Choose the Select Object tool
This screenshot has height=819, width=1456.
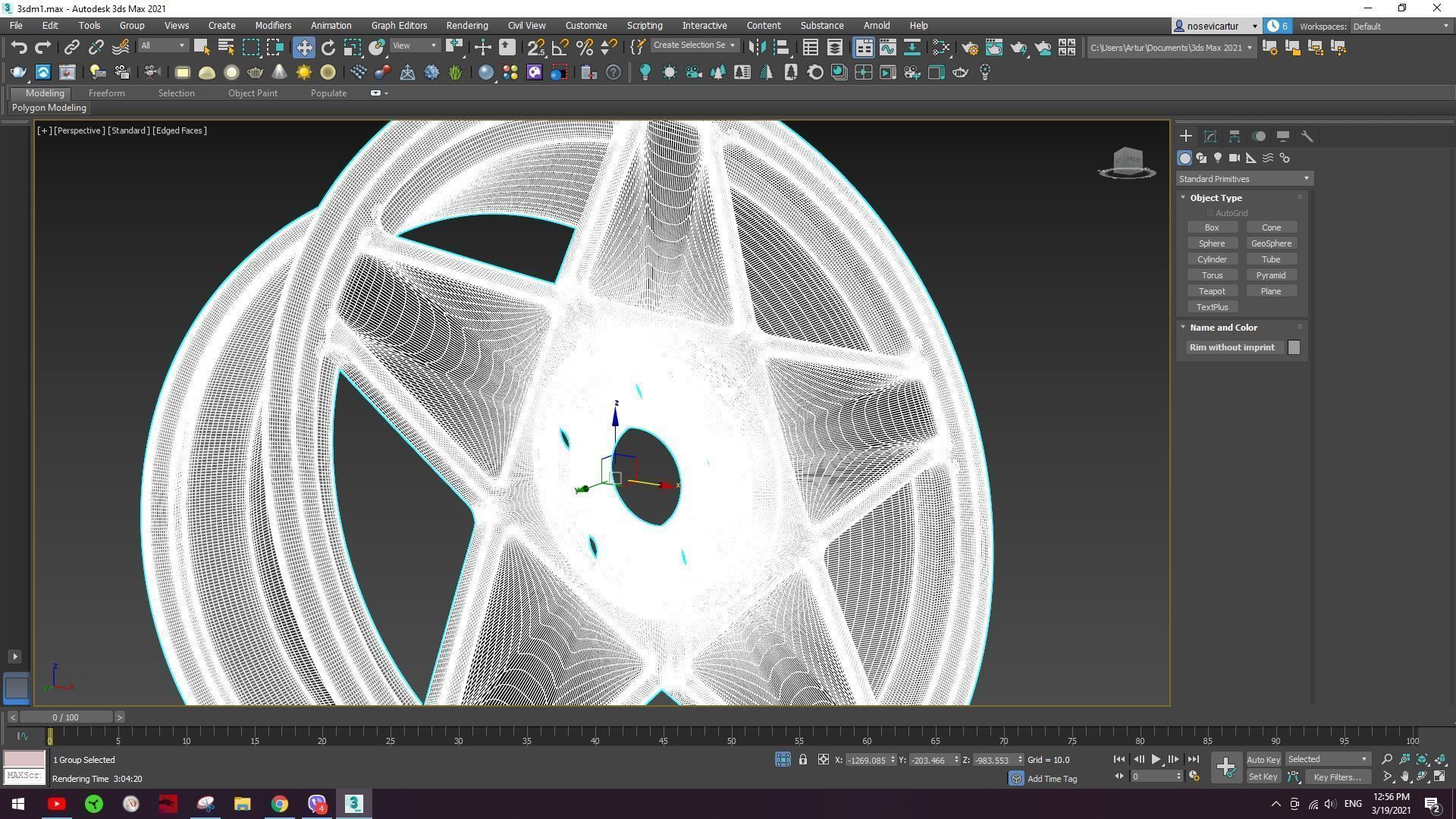click(x=202, y=48)
